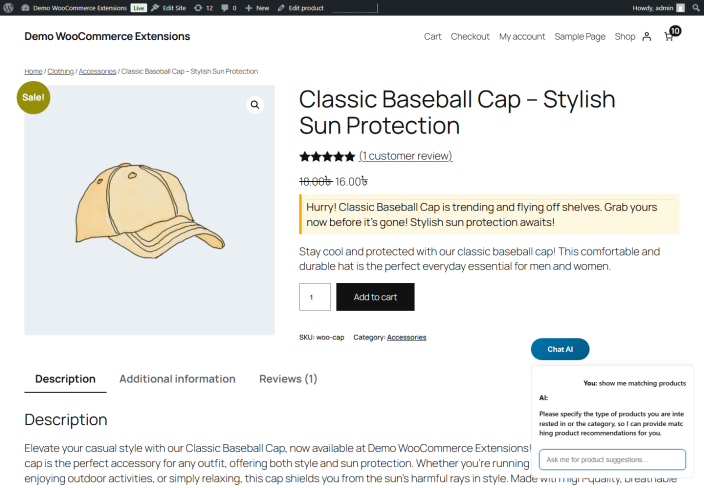Click Edit product in admin bar
The image size is (704, 488).
point(300,8)
